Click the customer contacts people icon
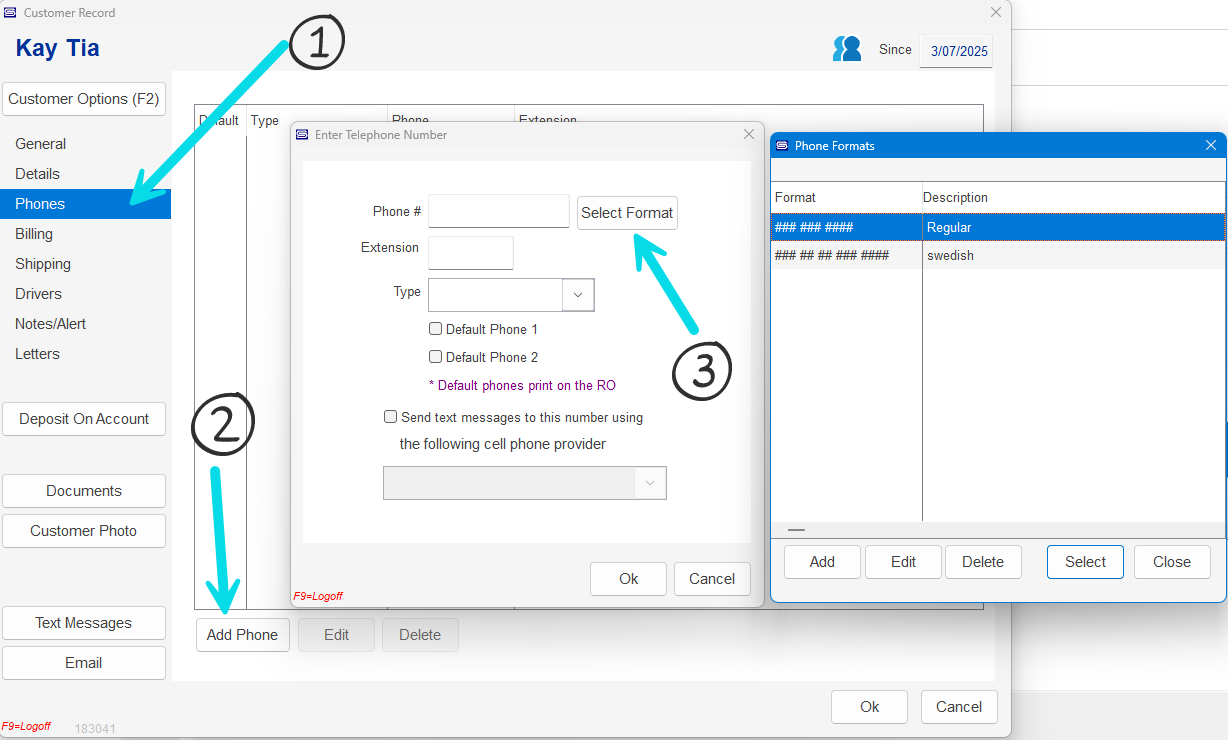 846,49
